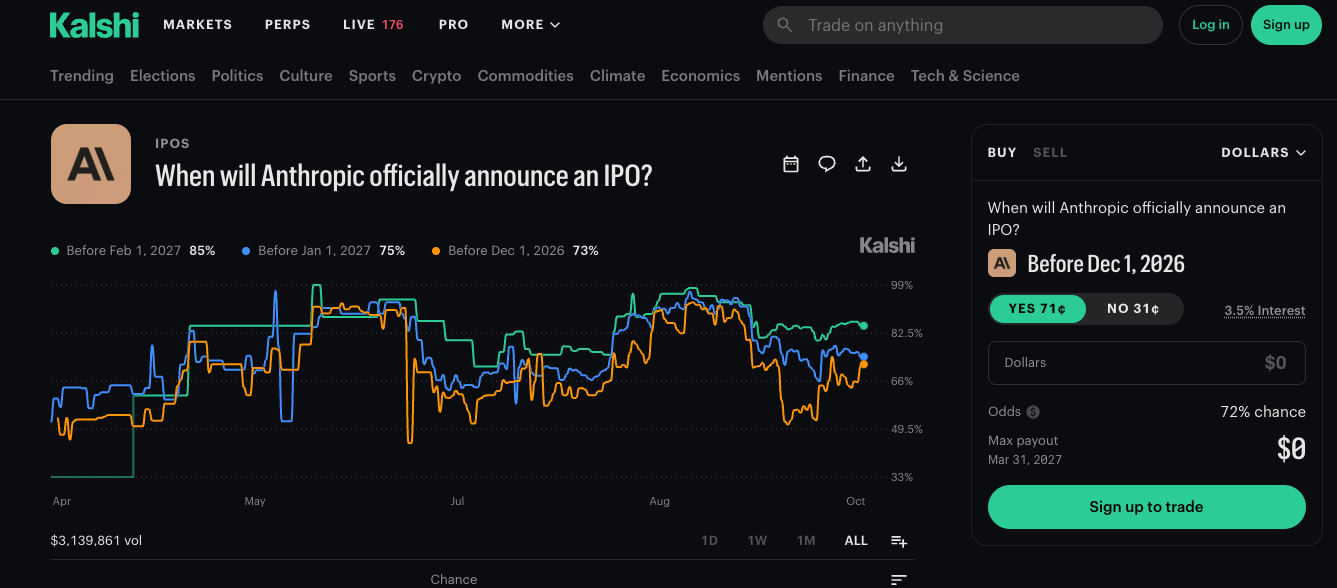Screen dimensions: 1337x588
Task: Go to the Elections category
Action: [x=163, y=76]
